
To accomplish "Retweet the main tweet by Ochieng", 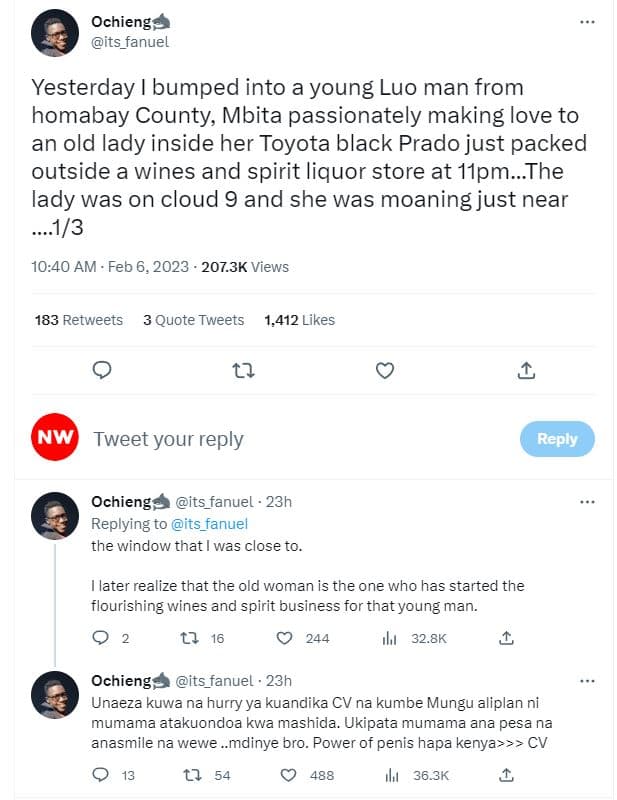I will tap(243, 371).
